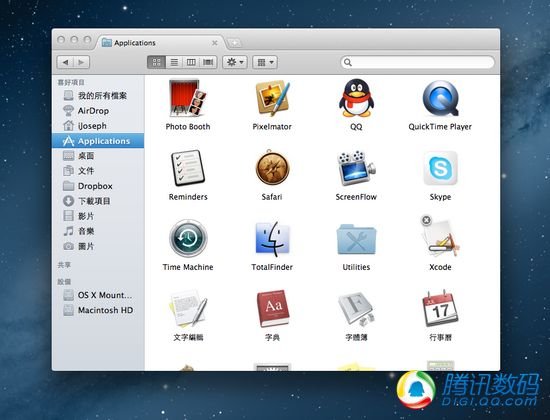Click the QuickTime Player label text
Viewport: 550px width, 420px height.
click(440, 127)
